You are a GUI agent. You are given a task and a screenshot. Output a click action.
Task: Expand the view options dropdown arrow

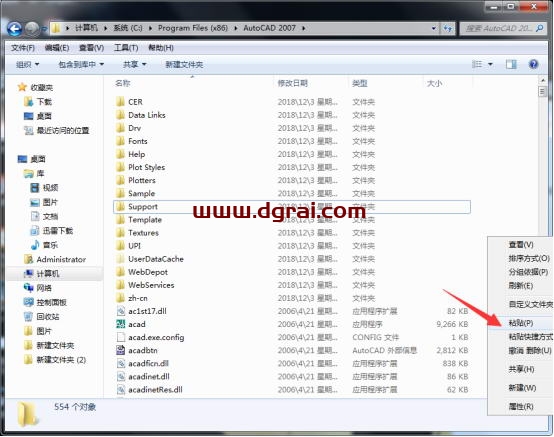tap(490, 64)
